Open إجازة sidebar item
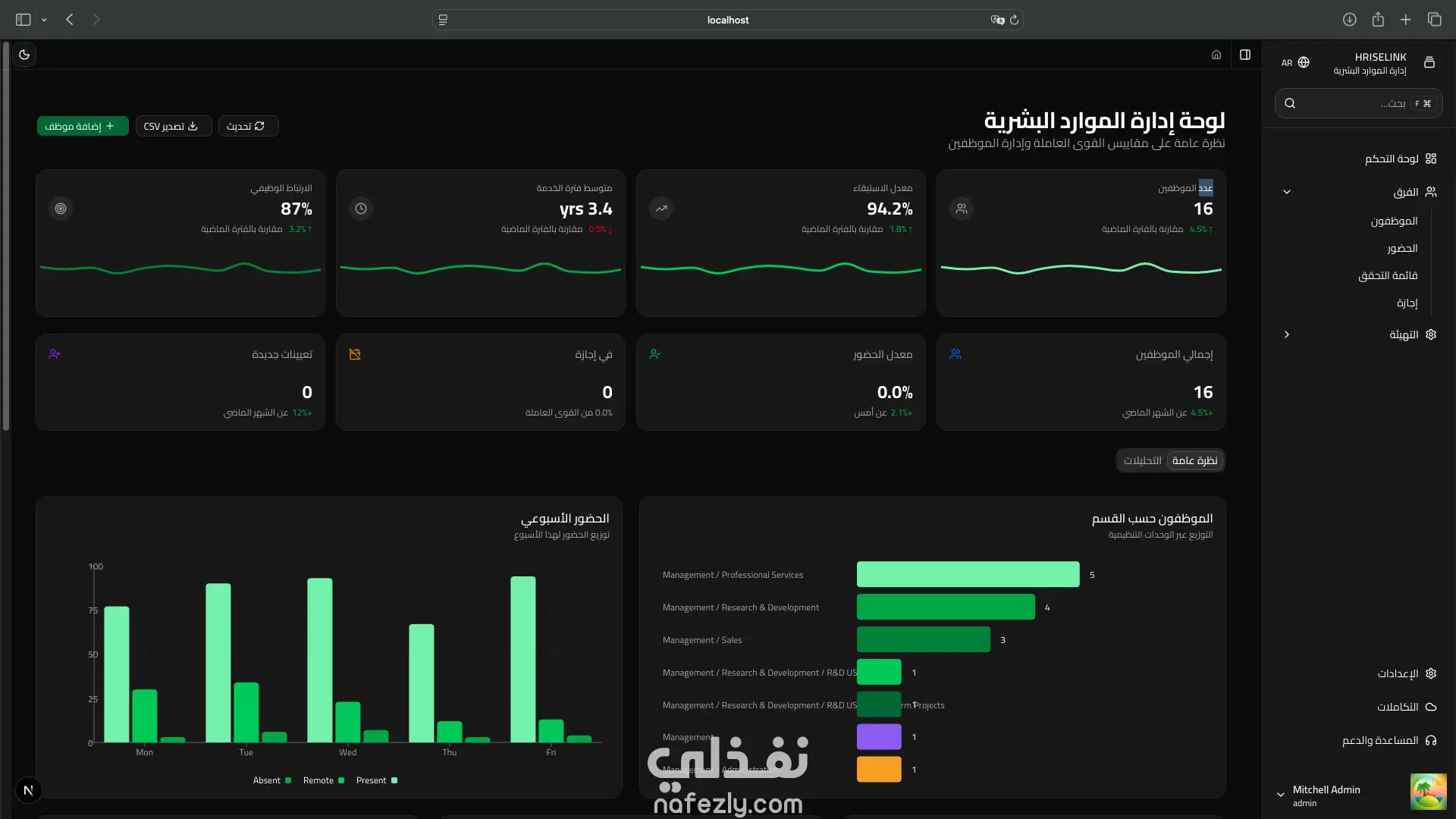 (x=1407, y=303)
